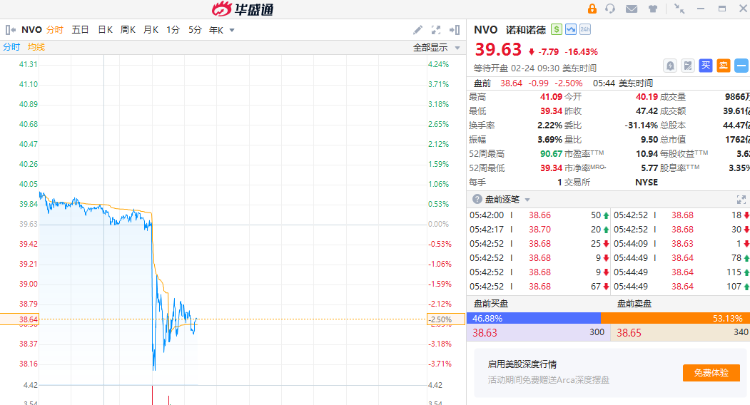Click help question mark beside 盘前逐笔

point(477,199)
